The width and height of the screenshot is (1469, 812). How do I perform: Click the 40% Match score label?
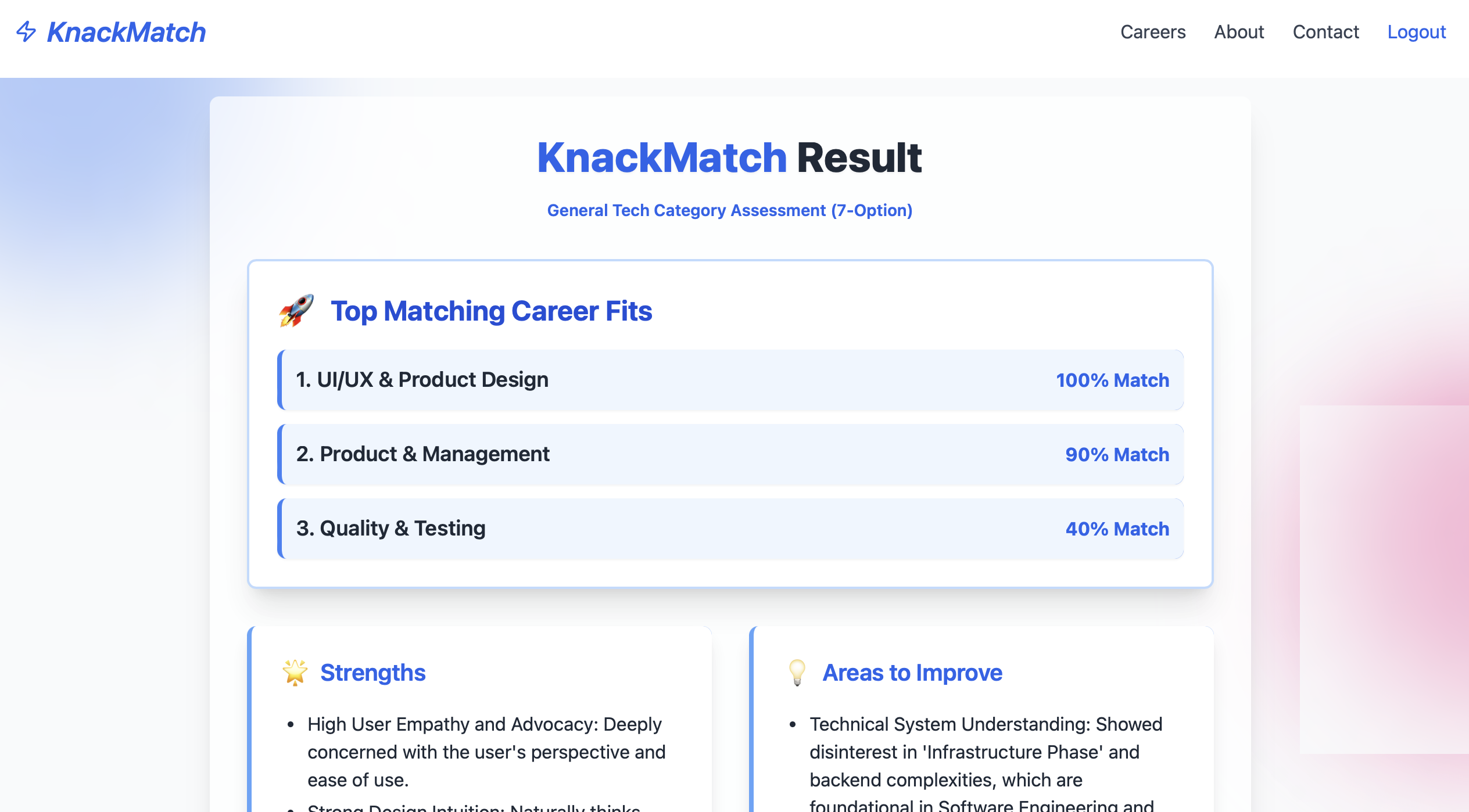click(1117, 529)
